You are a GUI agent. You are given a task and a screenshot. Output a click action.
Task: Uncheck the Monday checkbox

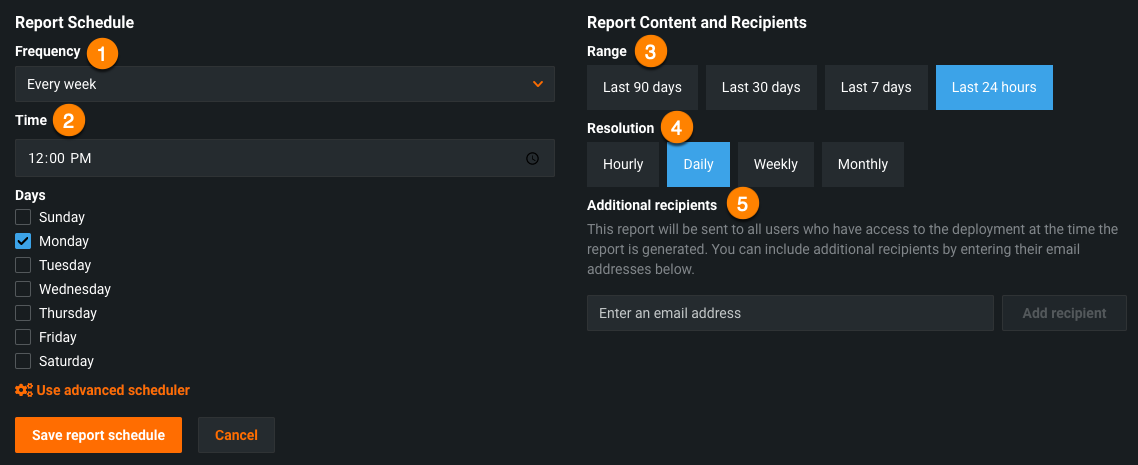tap(23, 241)
